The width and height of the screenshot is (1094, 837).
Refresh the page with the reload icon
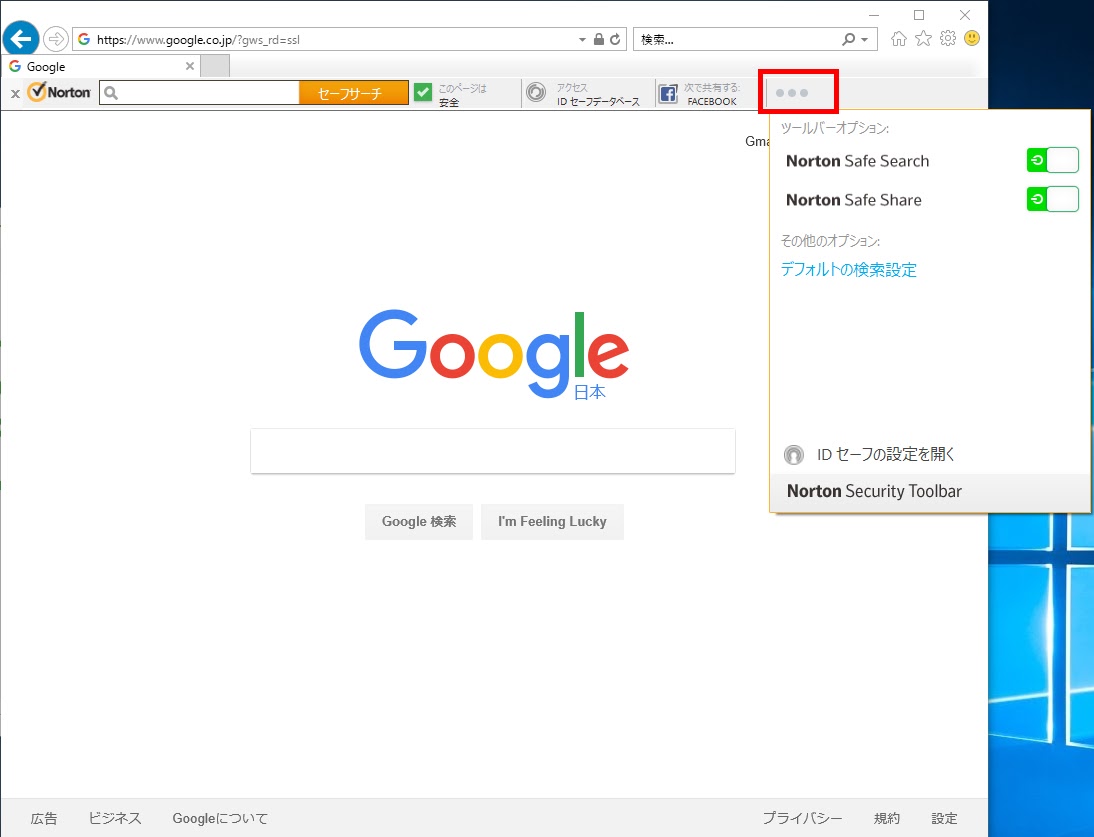[x=615, y=40]
